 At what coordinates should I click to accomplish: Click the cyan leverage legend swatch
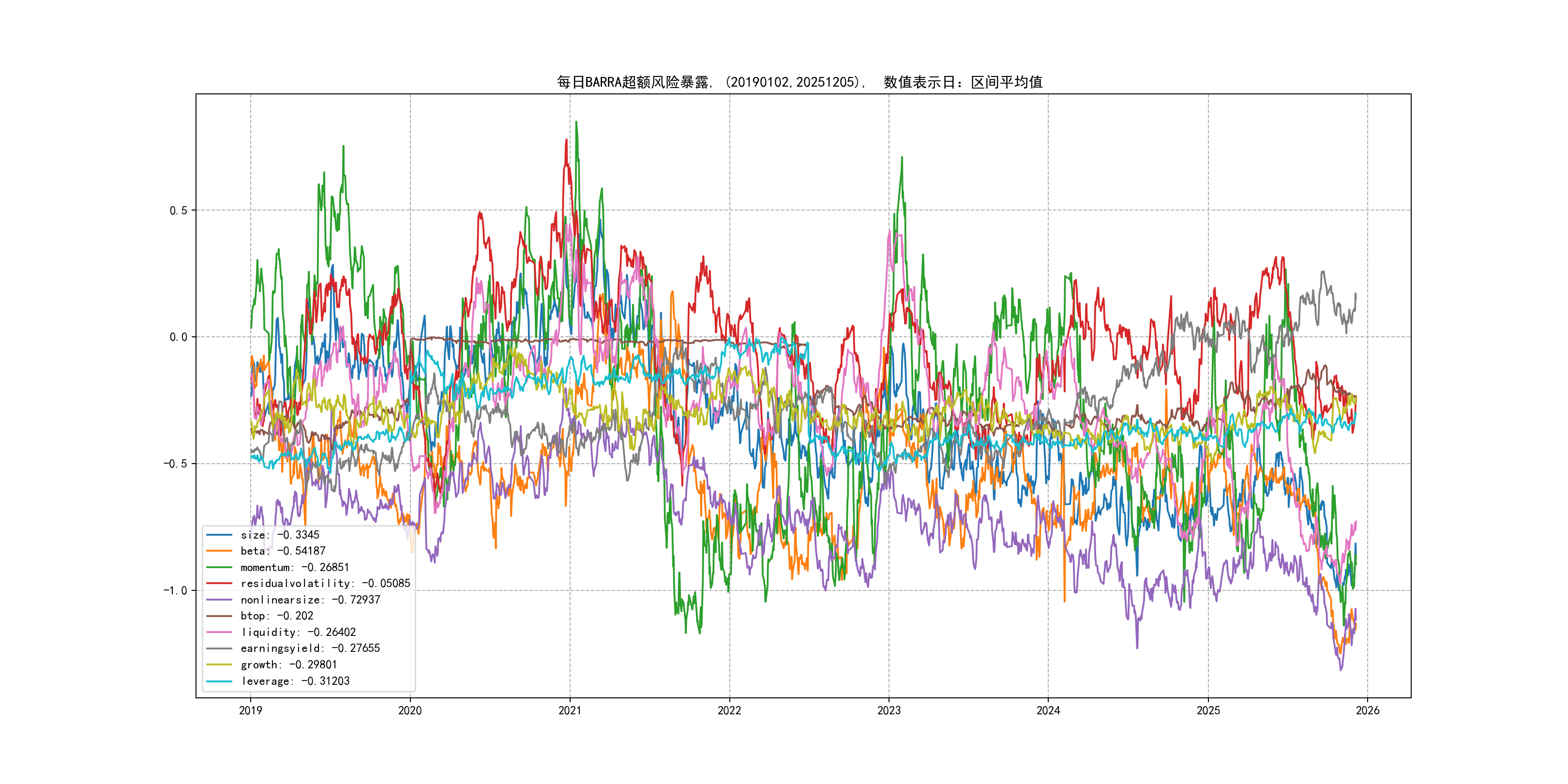tap(219, 681)
